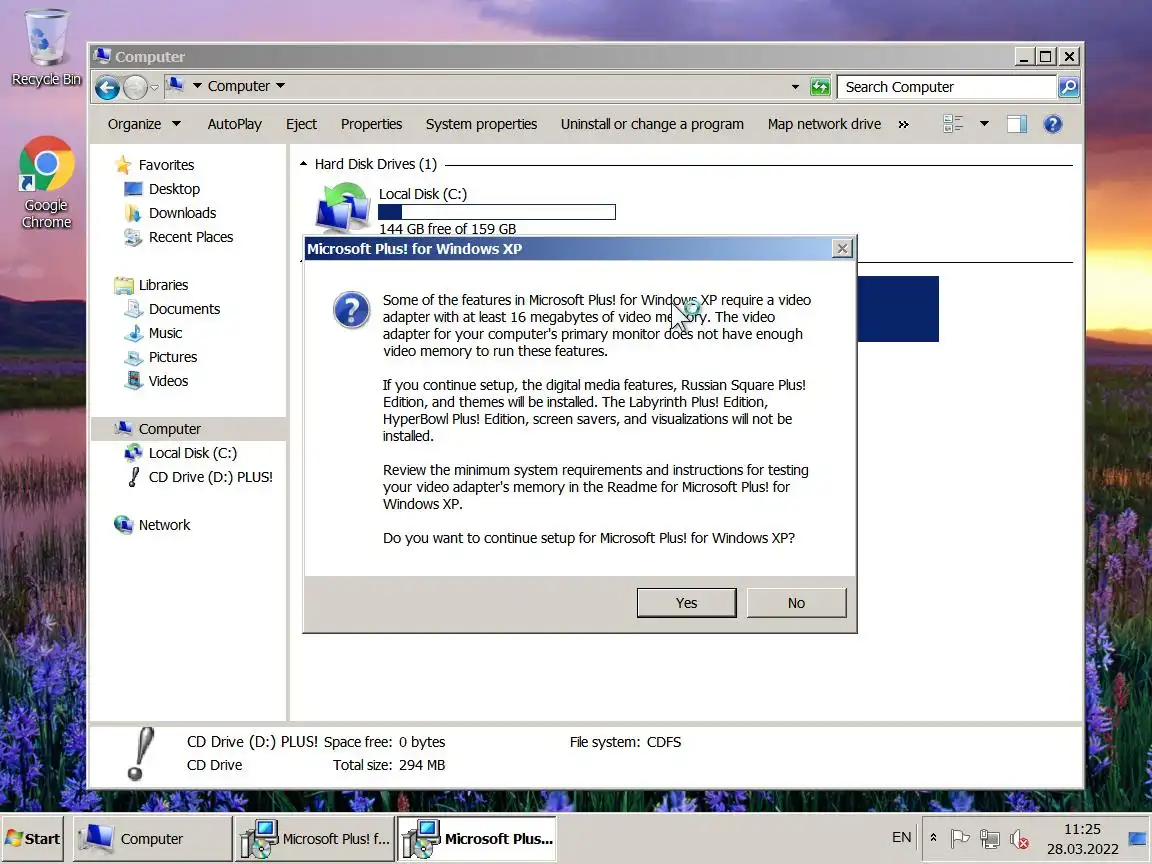Switch to Computer taskbar button
1152x864 pixels.
[x=152, y=838]
